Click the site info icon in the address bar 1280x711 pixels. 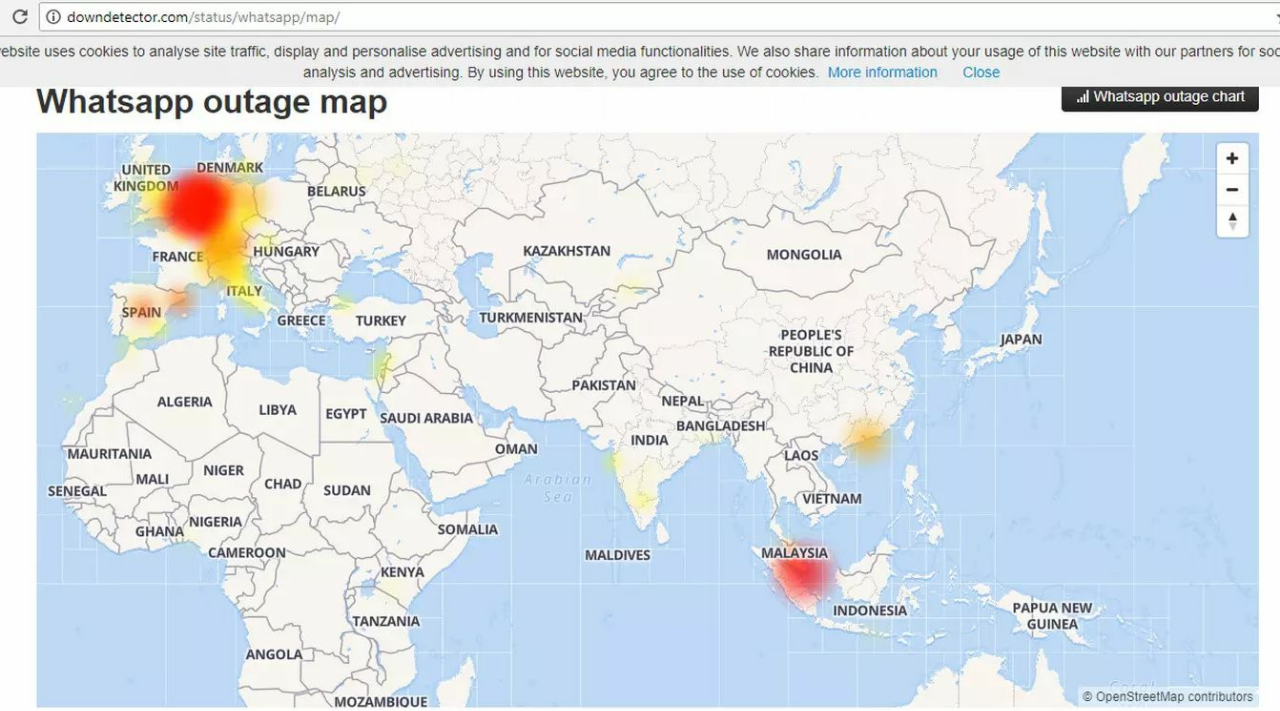tap(54, 17)
